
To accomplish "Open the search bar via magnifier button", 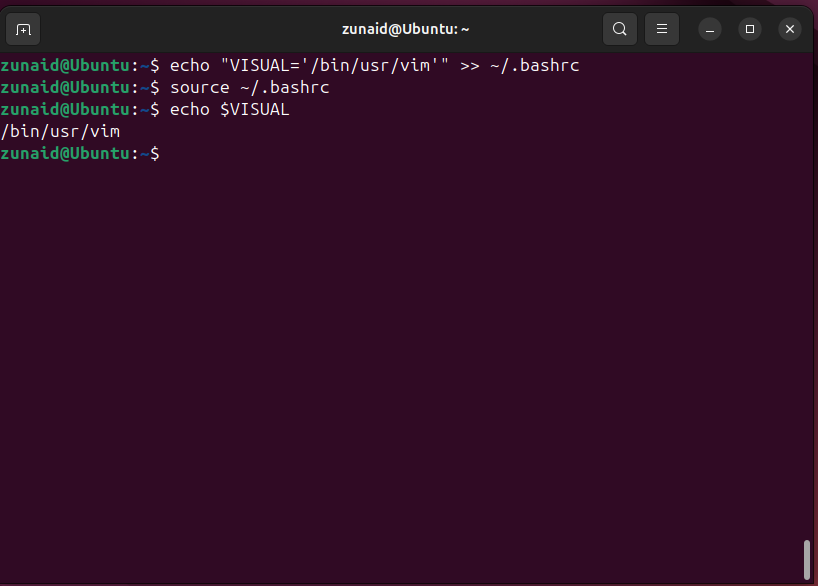I will click(619, 29).
